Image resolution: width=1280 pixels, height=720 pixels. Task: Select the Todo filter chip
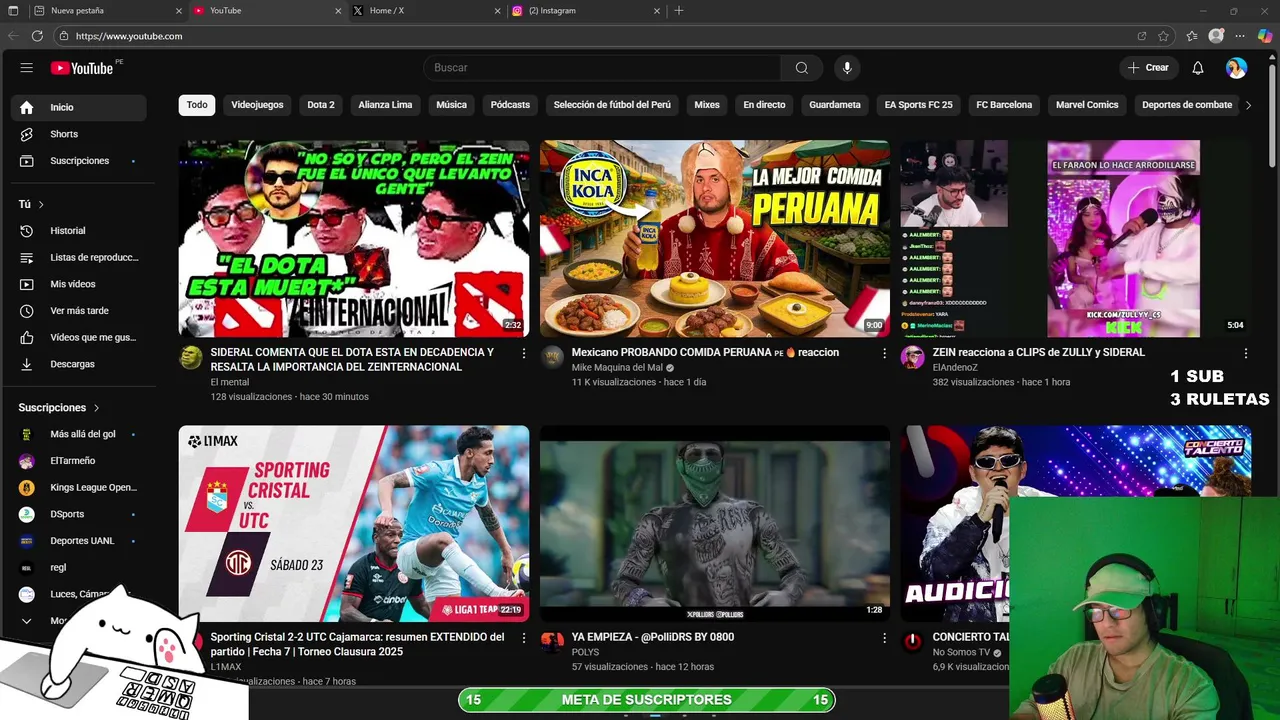[197, 105]
